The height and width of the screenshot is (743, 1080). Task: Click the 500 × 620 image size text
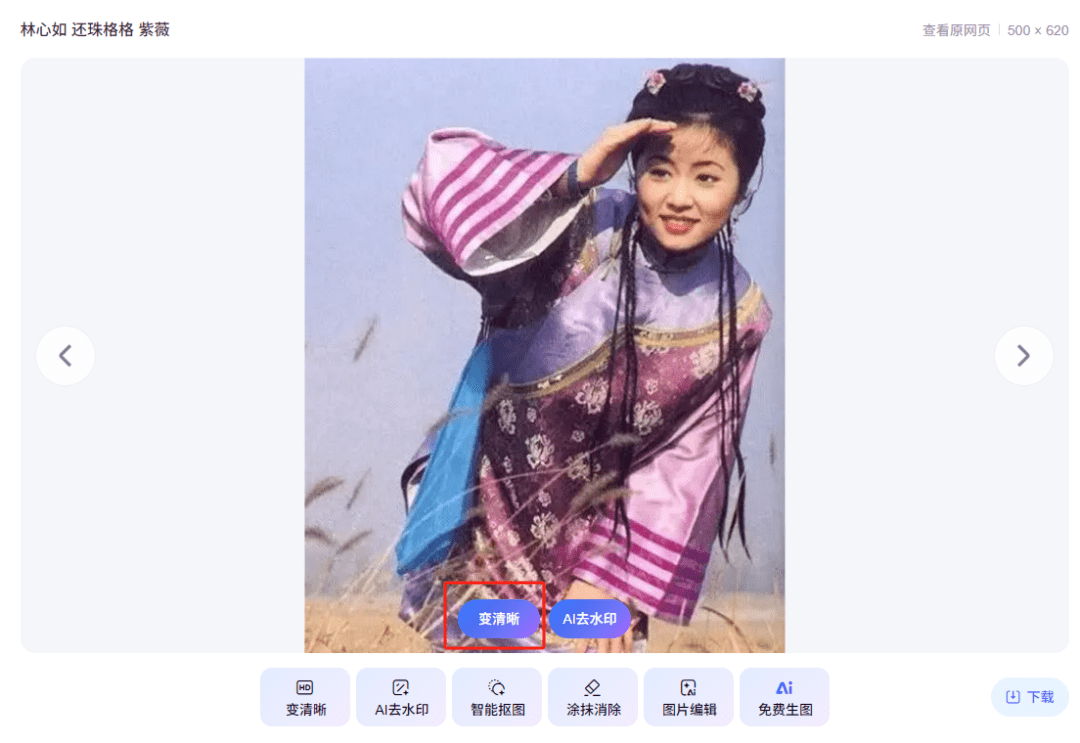(x=1037, y=30)
